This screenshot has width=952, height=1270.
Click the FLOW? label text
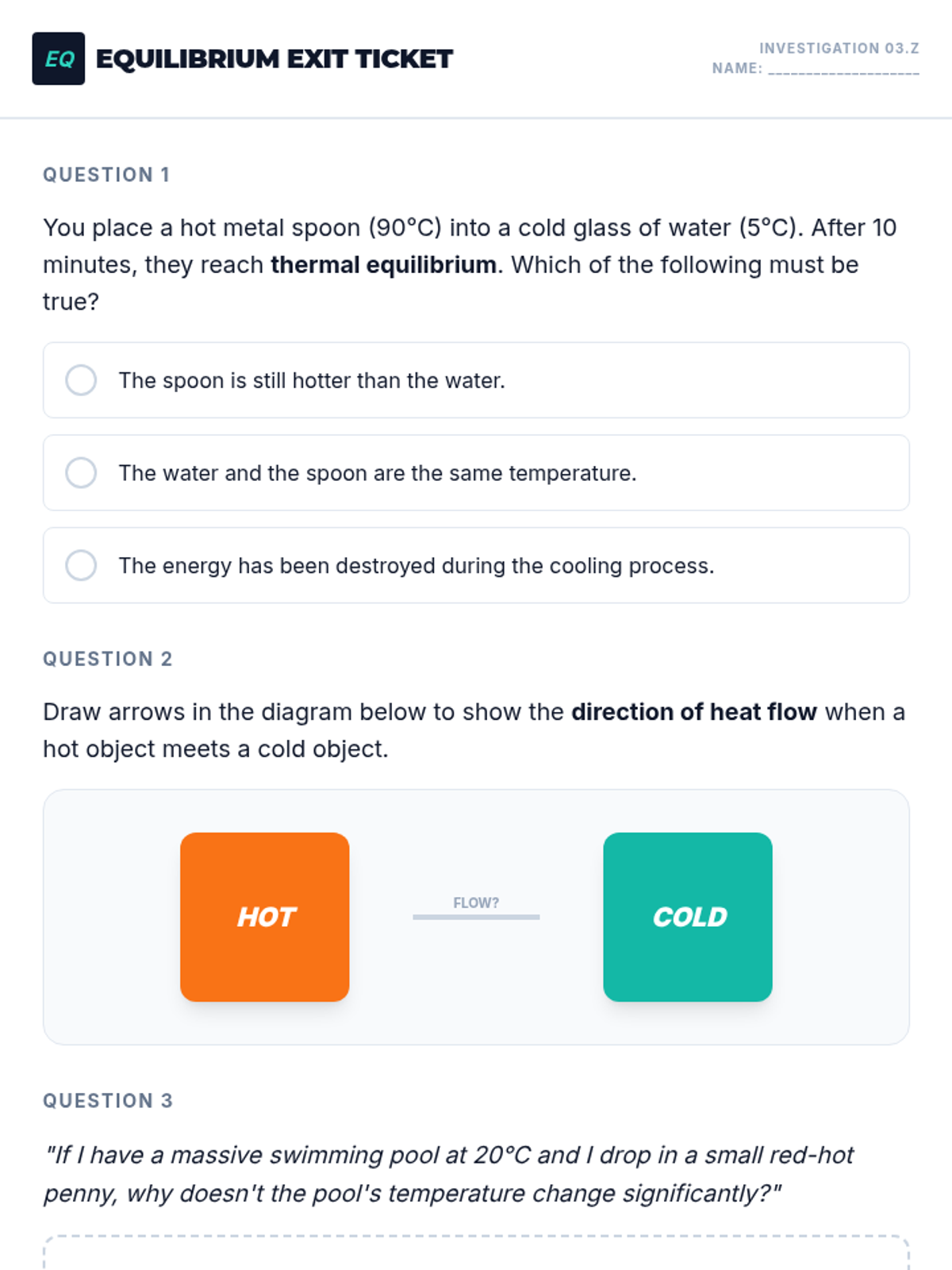click(476, 902)
